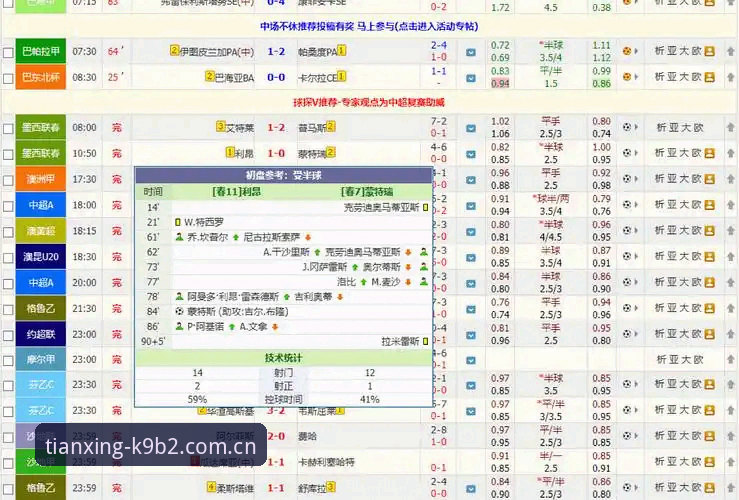Screen dimensions: 739x500
Task: Click the blue icon in 格鲁乙 23:59 row
Action: pos(470,489)
